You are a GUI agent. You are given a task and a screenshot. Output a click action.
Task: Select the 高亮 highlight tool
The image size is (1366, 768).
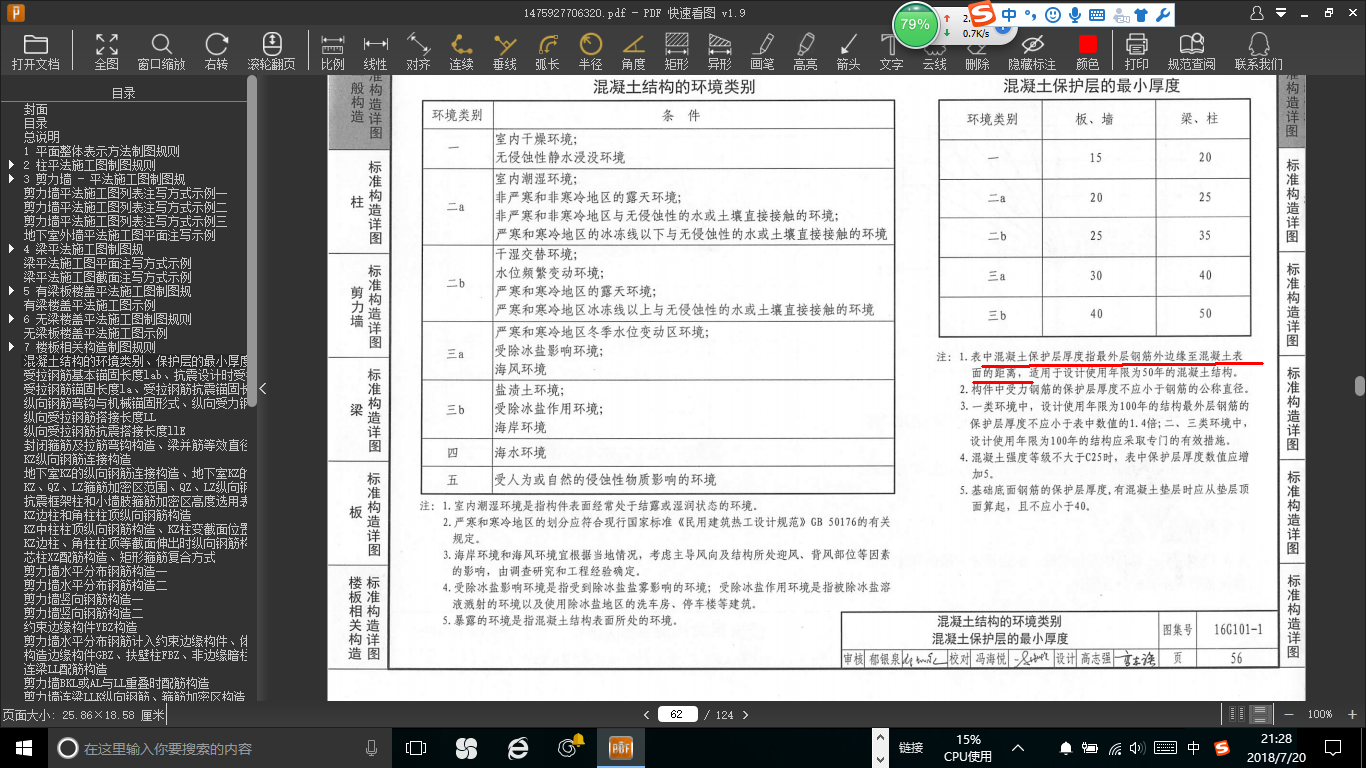point(805,51)
